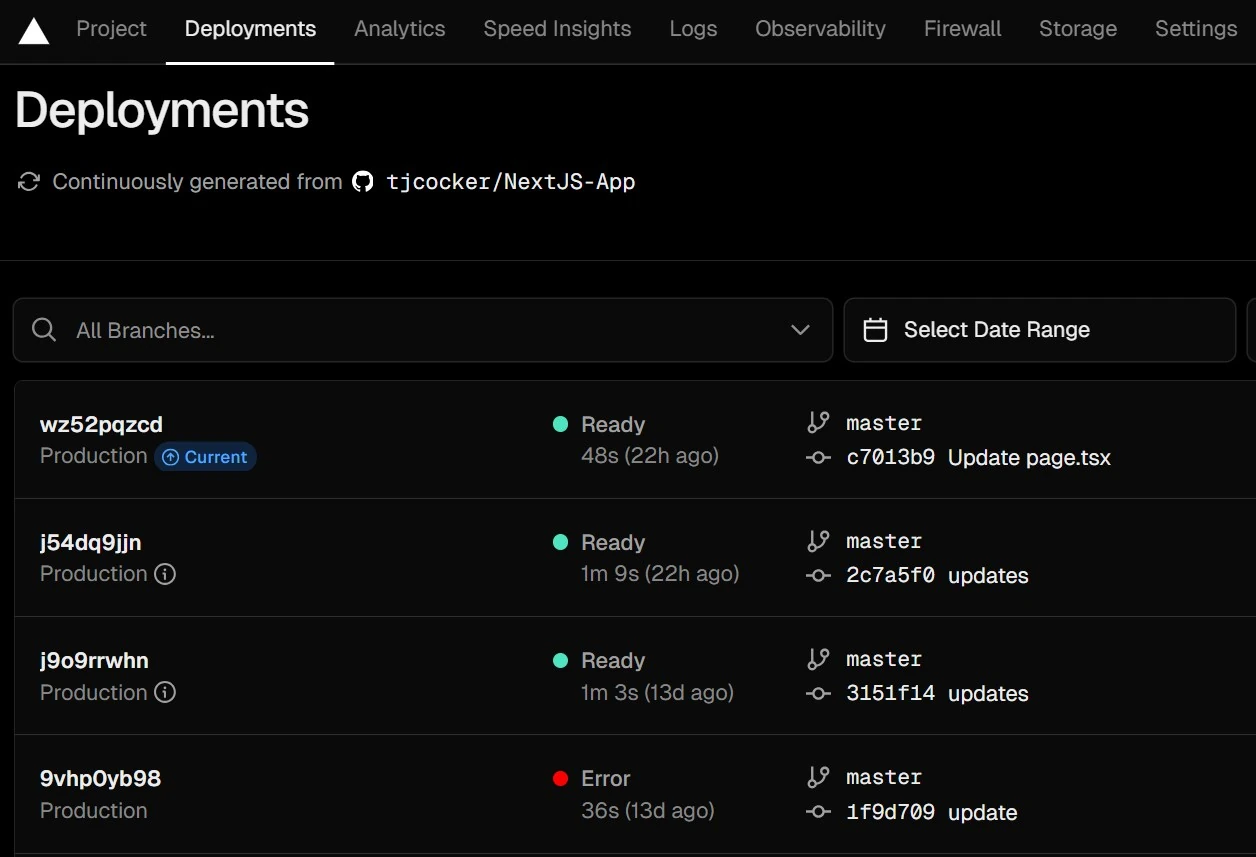Open the Speed Insights tab
Screen dimensions: 1256x857
click(x=557, y=29)
